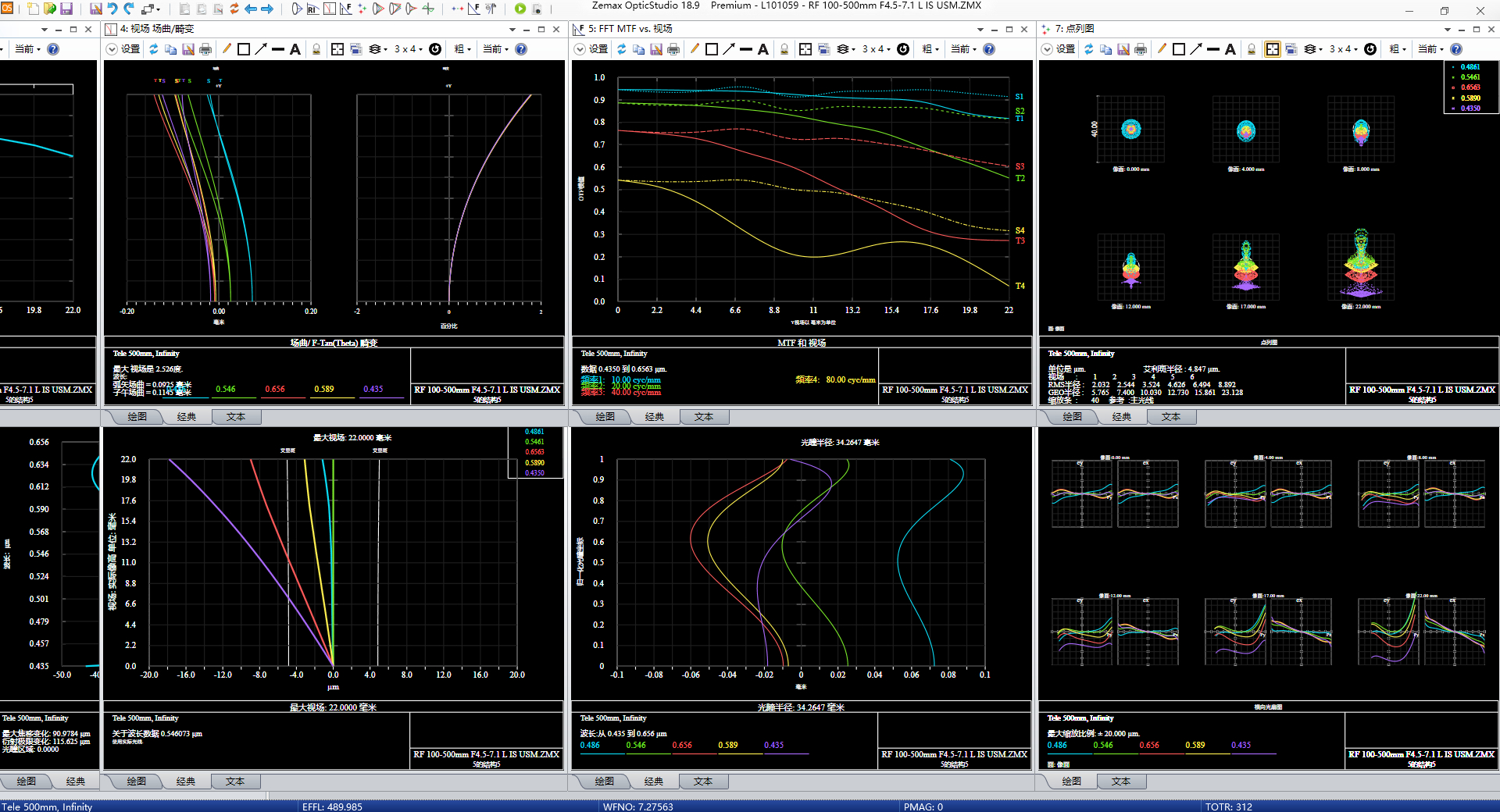Open help in the spot diagram window toolbar
1500x812 pixels.
pos(1456,49)
